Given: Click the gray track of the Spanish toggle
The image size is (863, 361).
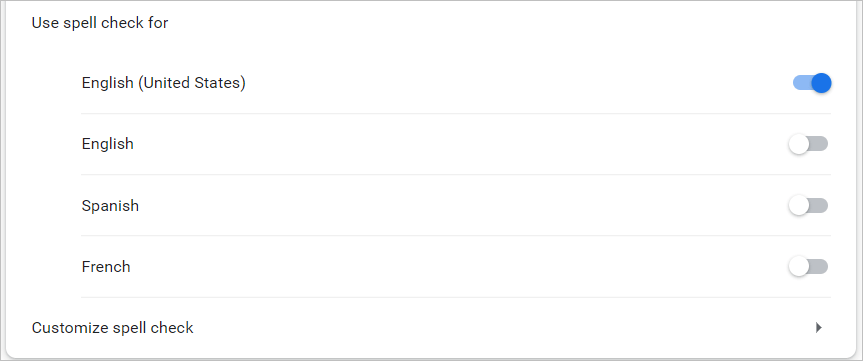Looking at the screenshot, I should [819, 206].
